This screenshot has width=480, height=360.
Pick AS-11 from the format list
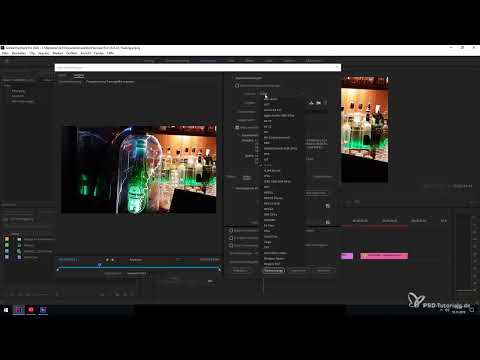(267, 127)
